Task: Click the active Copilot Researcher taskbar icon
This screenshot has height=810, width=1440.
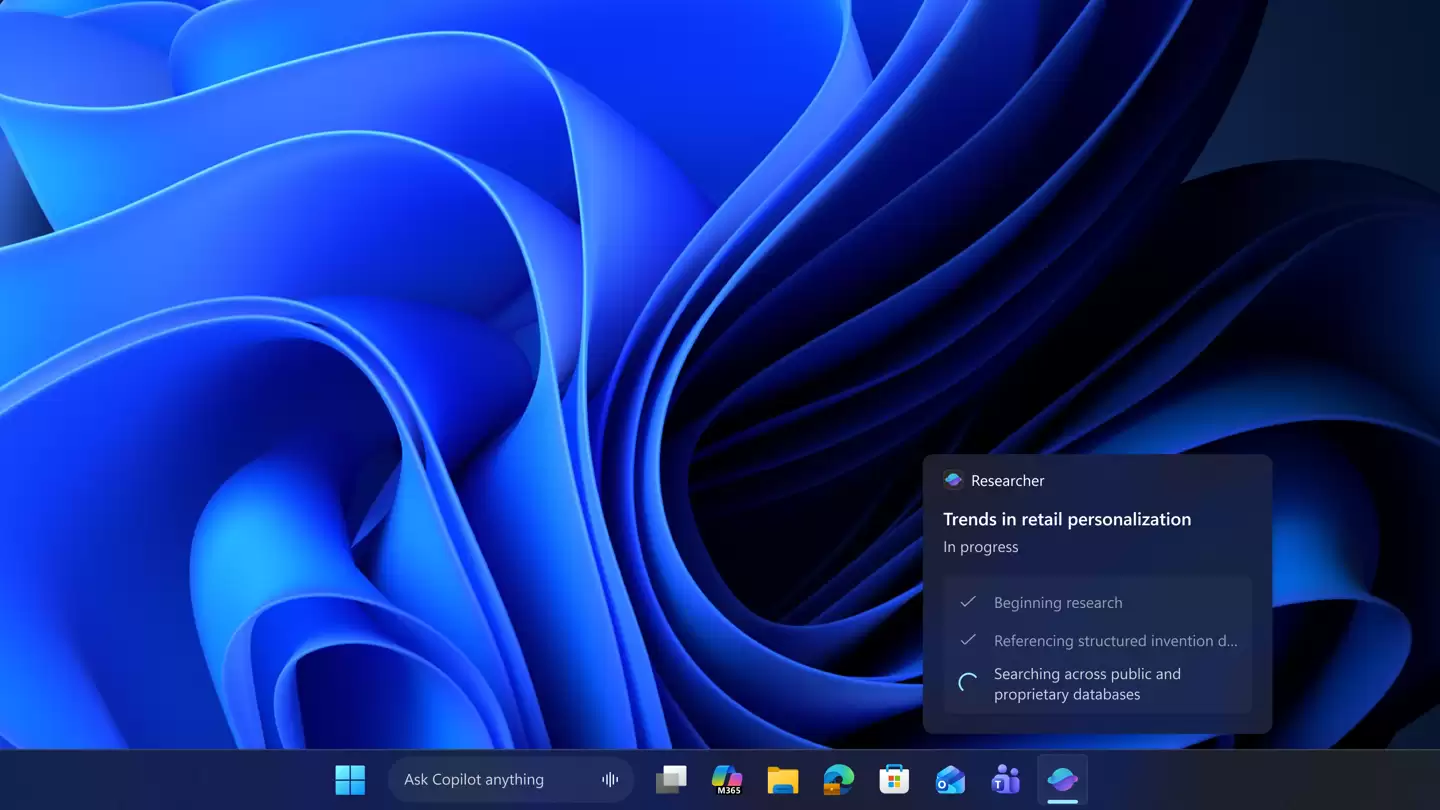Action: pyautogui.click(x=1062, y=779)
